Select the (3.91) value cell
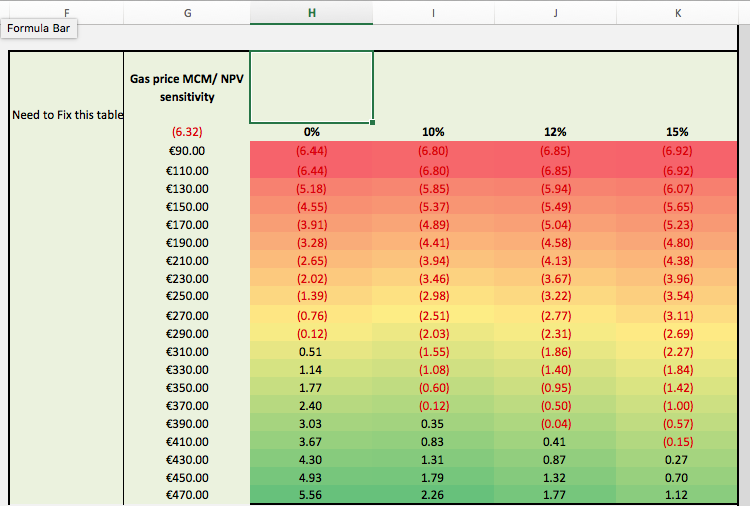Viewport: 750px width, 506px height. [311, 224]
